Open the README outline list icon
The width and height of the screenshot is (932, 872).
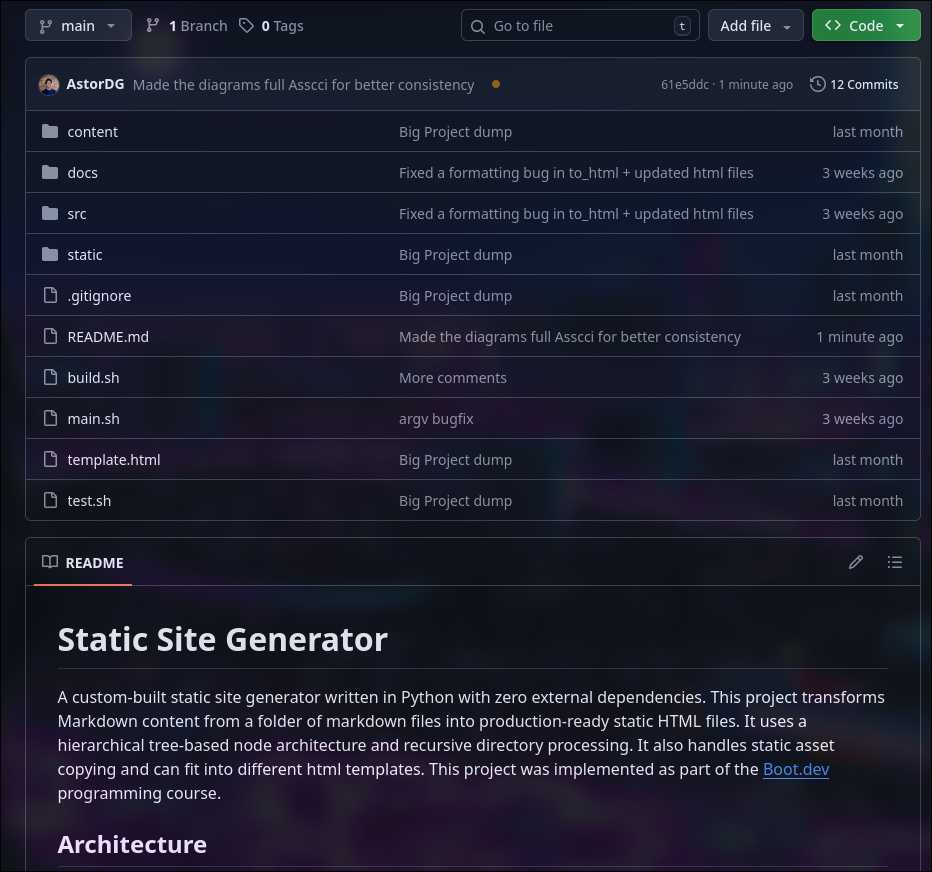click(x=895, y=562)
